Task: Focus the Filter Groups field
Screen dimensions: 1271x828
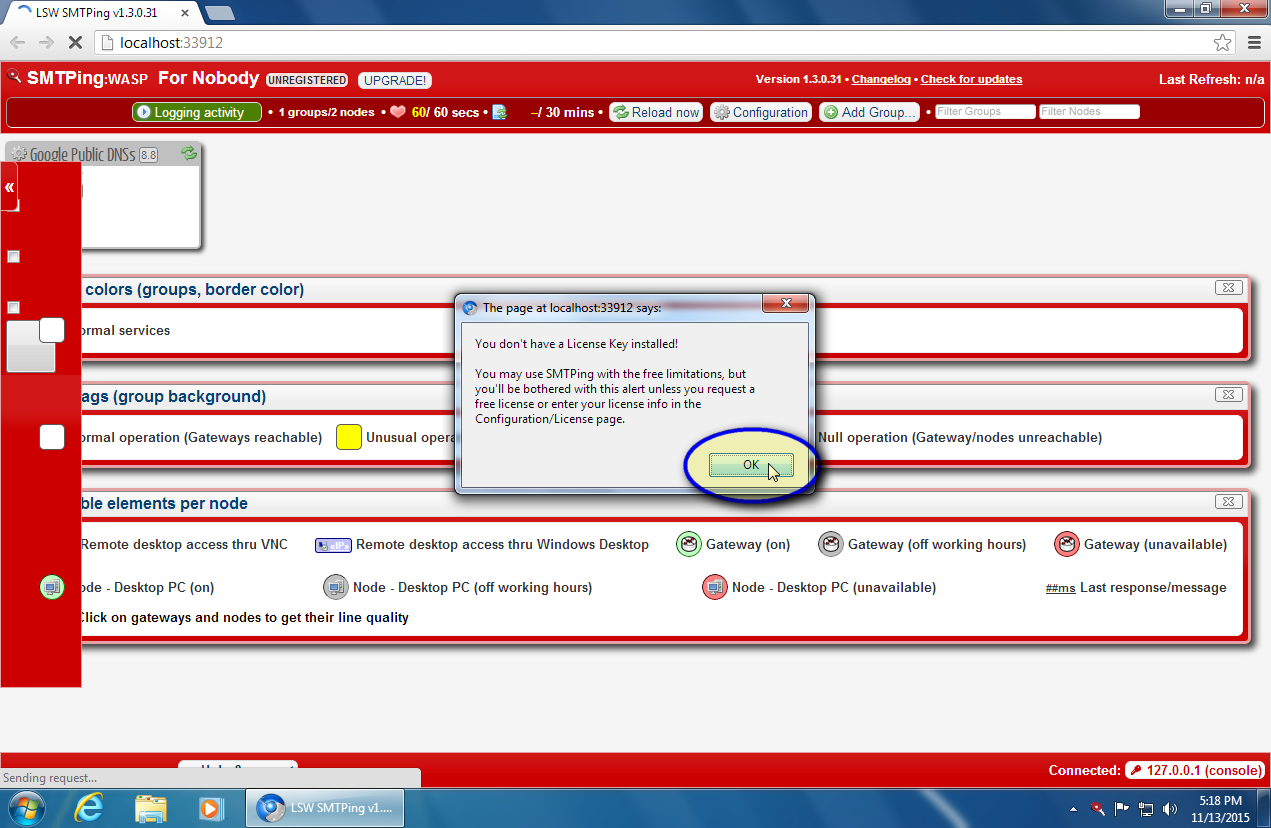Action: [x=985, y=112]
